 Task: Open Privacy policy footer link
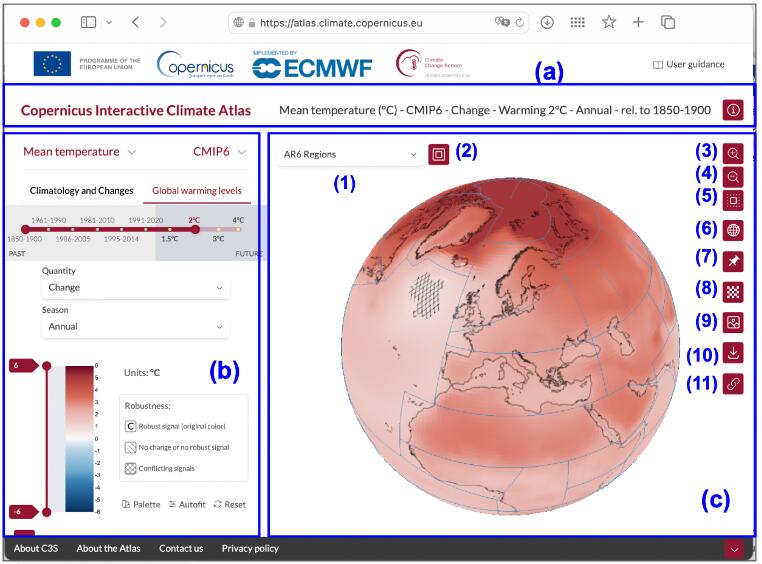[x=250, y=548]
